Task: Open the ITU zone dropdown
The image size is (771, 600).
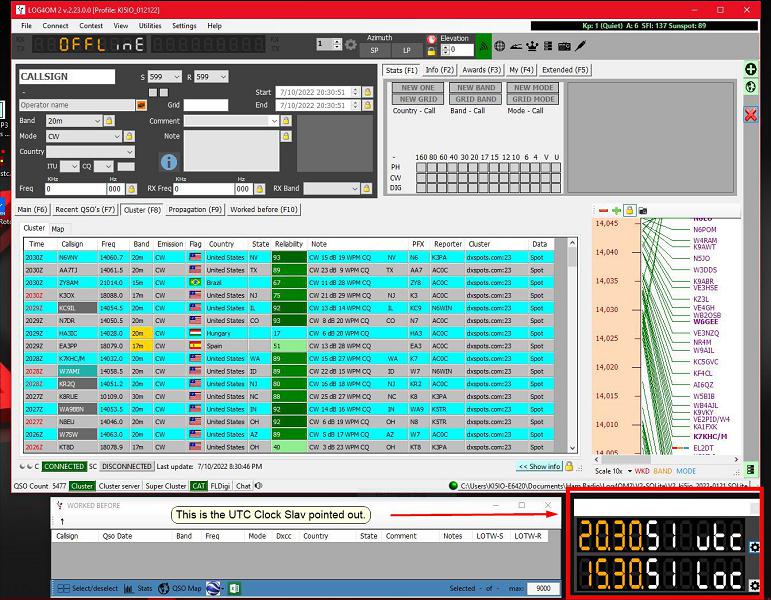Action: coord(74,166)
